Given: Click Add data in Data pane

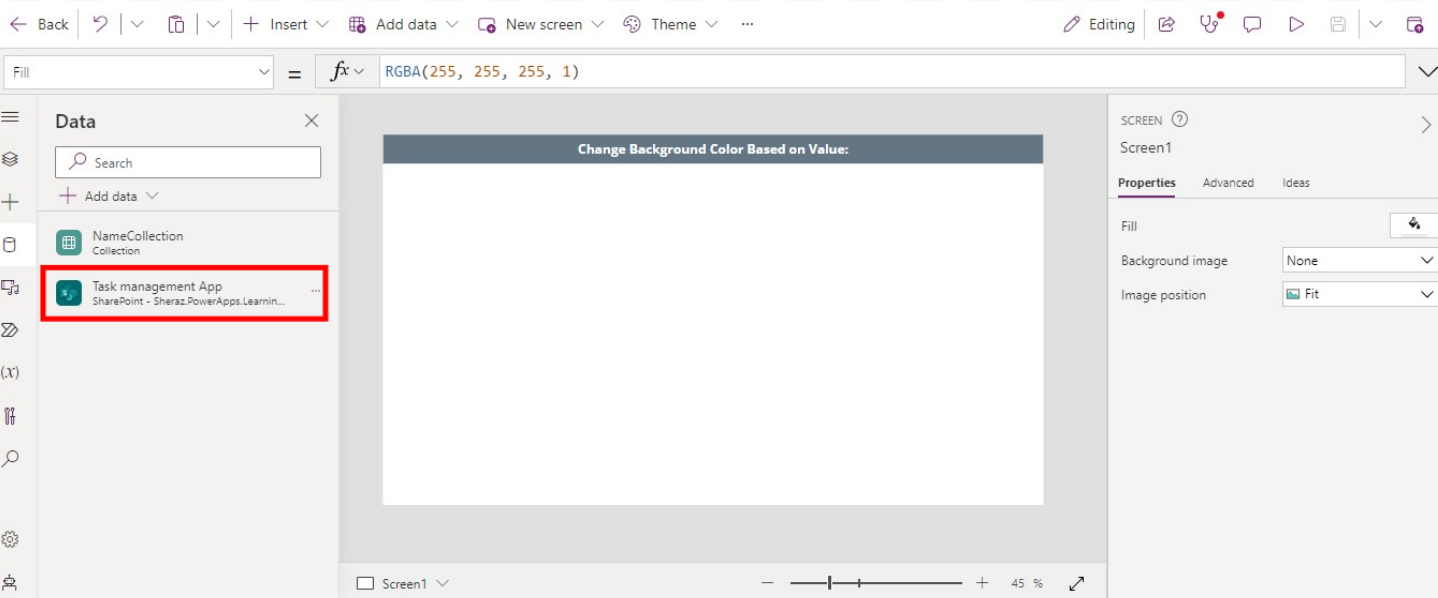Looking at the screenshot, I should coord(109,196).
